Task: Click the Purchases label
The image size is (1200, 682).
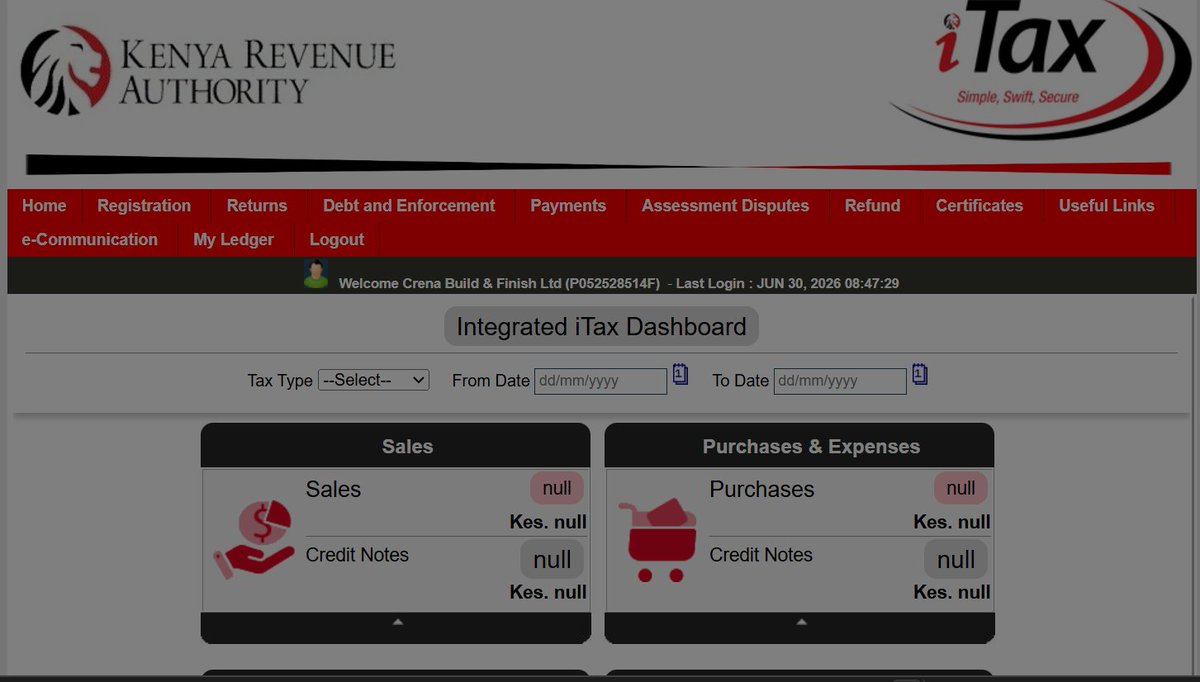Action: point(762,490)
